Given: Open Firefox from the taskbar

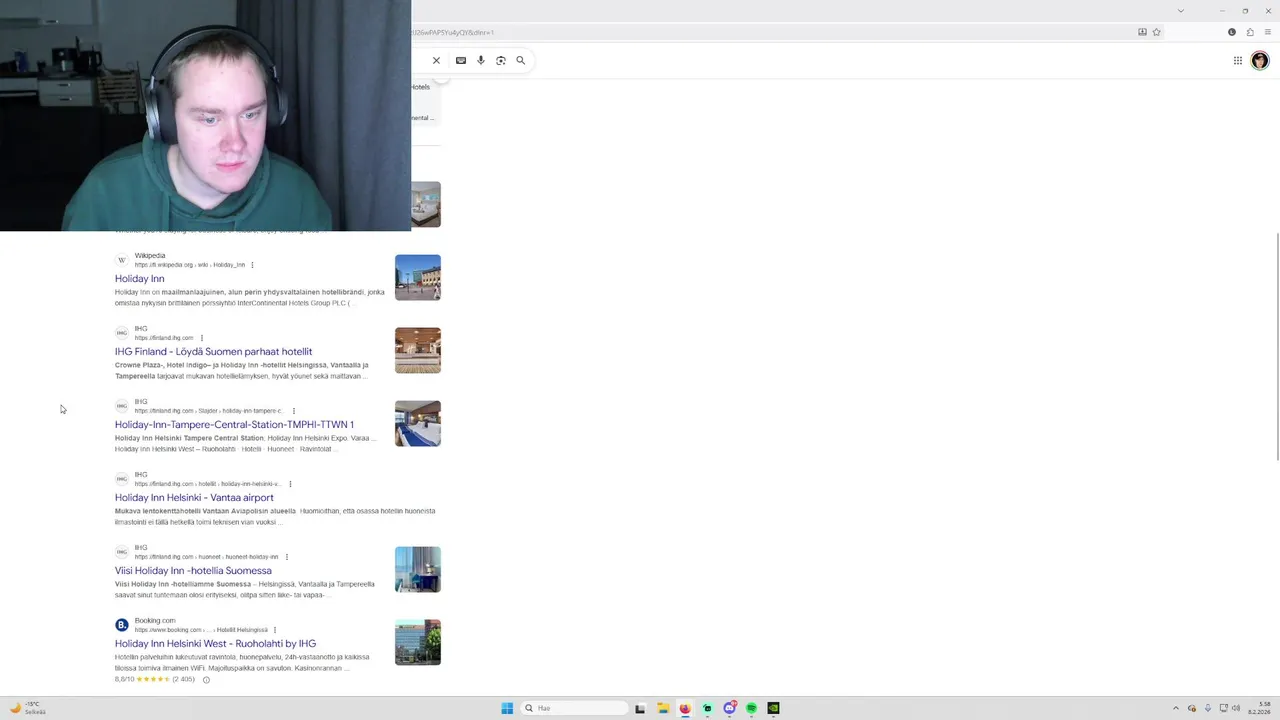Looking at the screenshot, I should (x=685, y=708).
